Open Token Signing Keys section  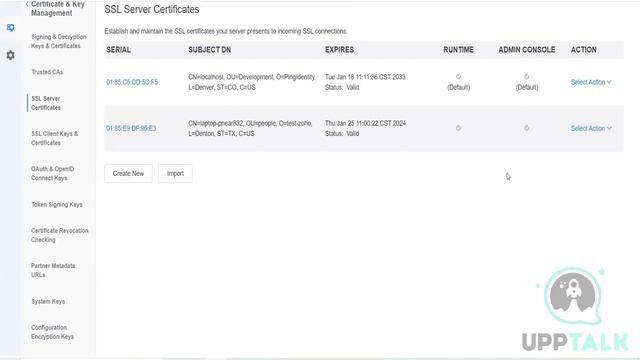(57, 204)
